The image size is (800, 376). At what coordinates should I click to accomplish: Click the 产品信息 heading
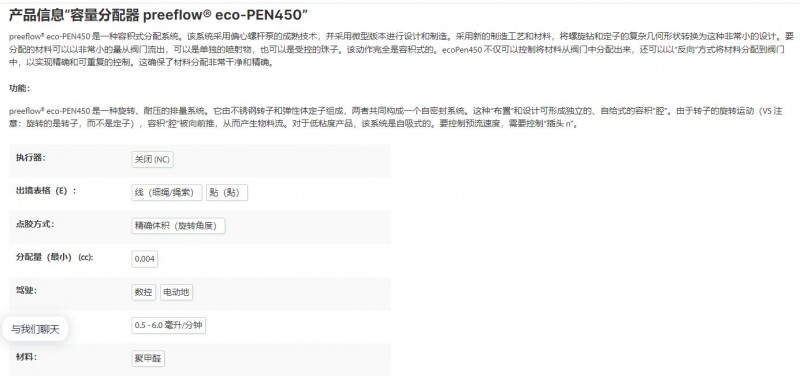pos(158,15)
